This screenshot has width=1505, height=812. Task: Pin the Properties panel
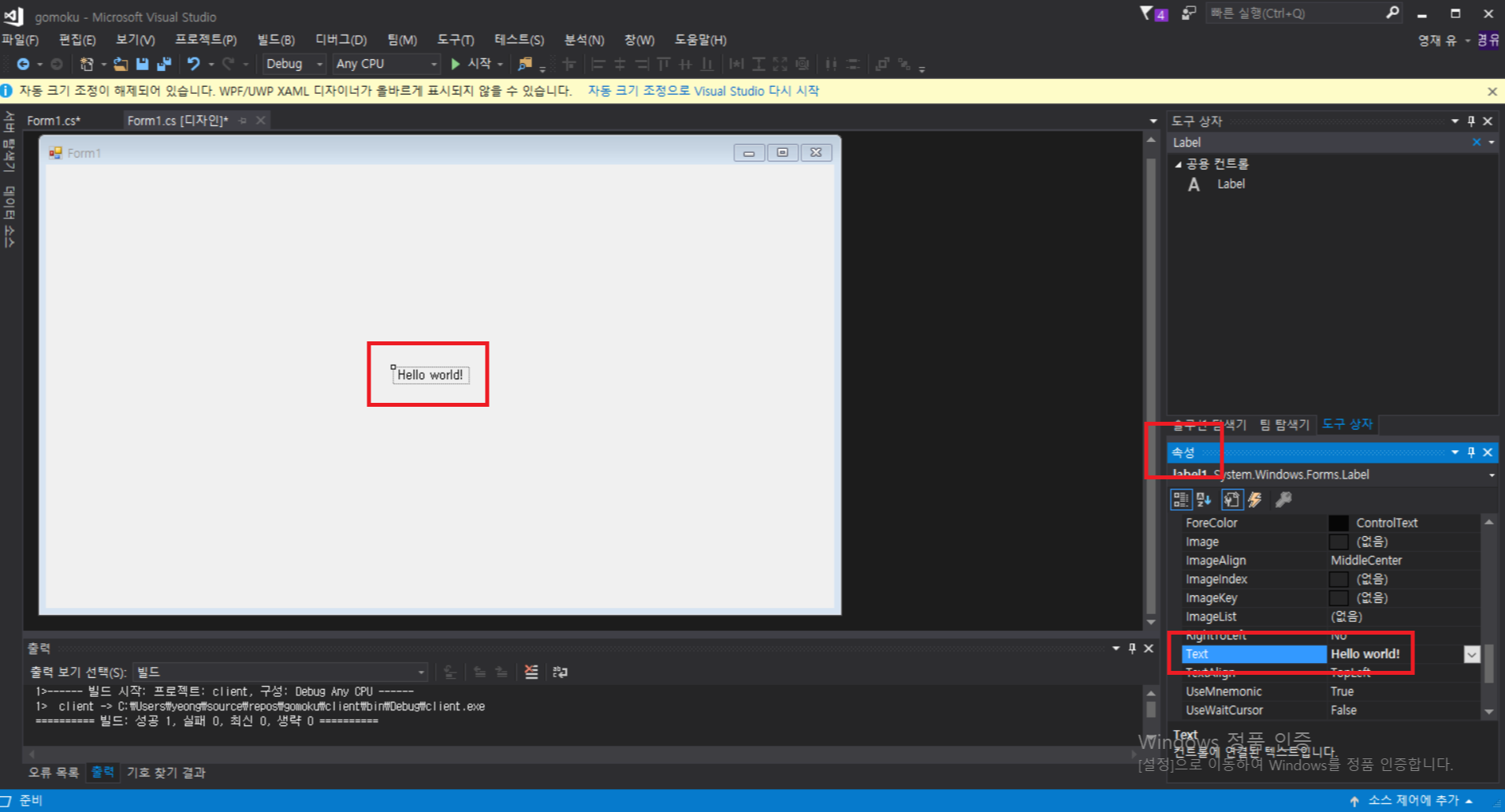(x=1471, y=452)
